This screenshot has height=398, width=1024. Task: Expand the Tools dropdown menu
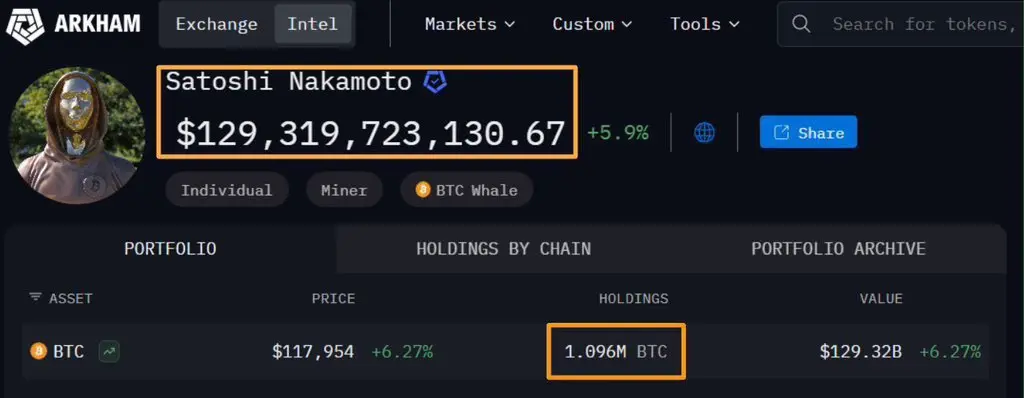pyautogui.click(x=705, y=24)
